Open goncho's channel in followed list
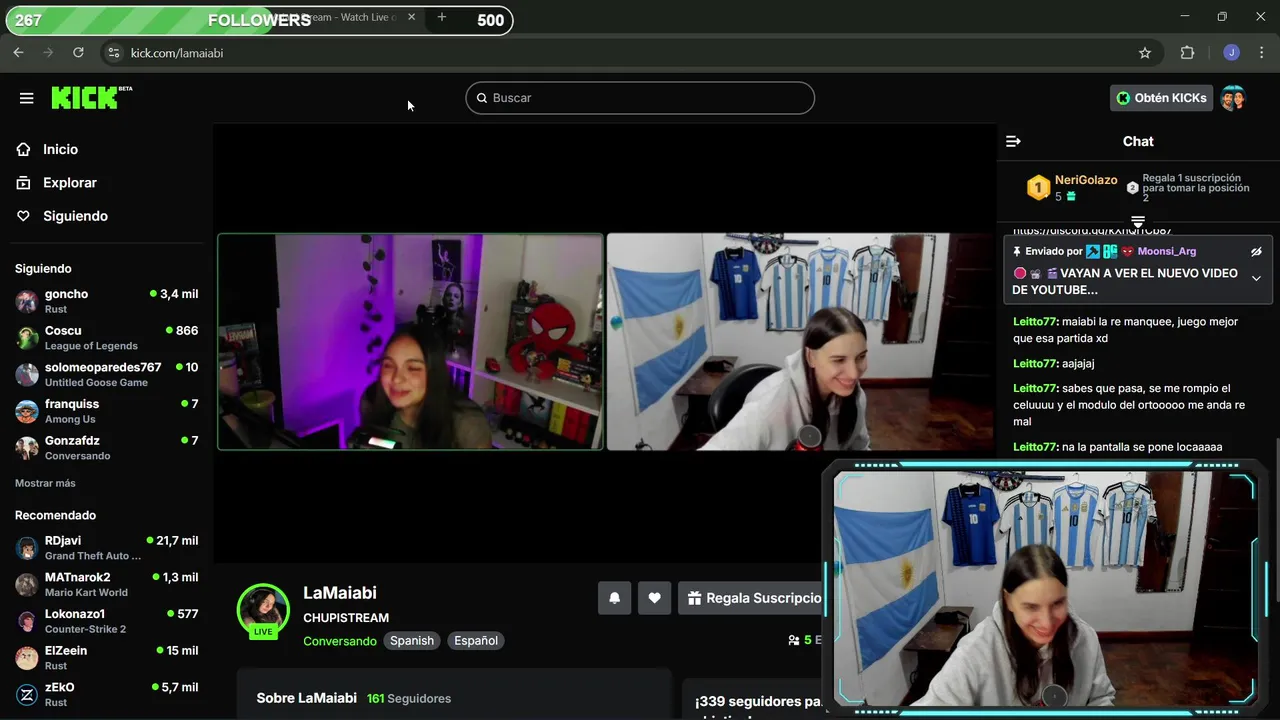Viewport: 1280px width, 720px height. click(106, 301)
